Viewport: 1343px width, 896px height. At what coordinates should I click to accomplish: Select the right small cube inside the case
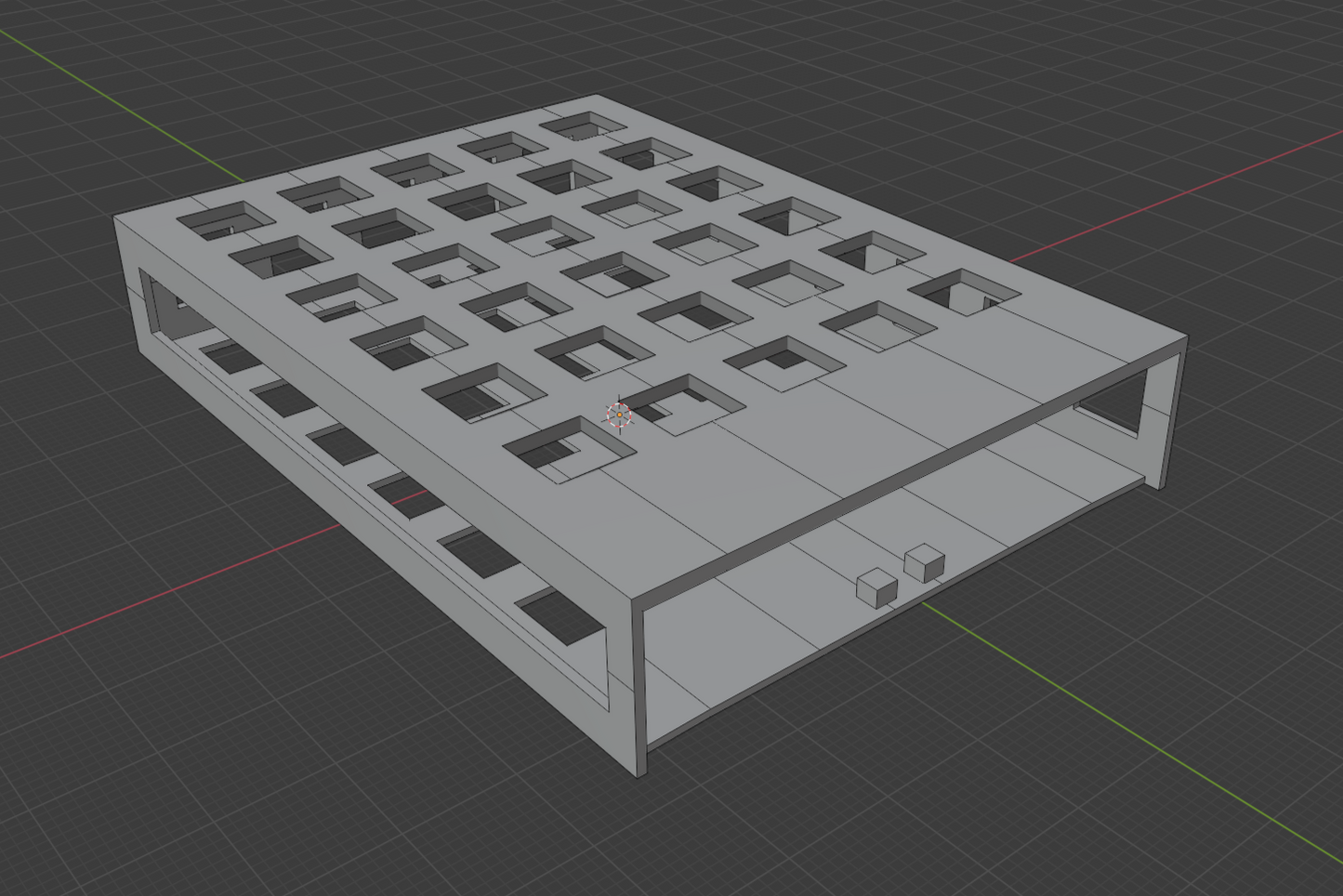925,563
